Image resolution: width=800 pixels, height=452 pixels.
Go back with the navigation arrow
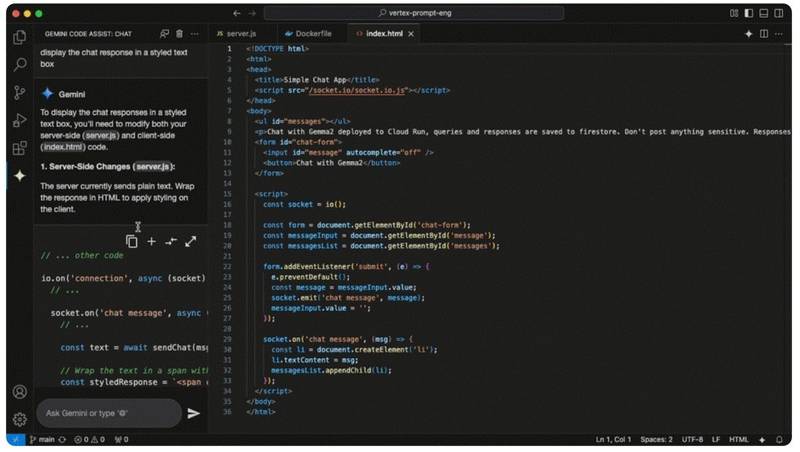point(237,13)
